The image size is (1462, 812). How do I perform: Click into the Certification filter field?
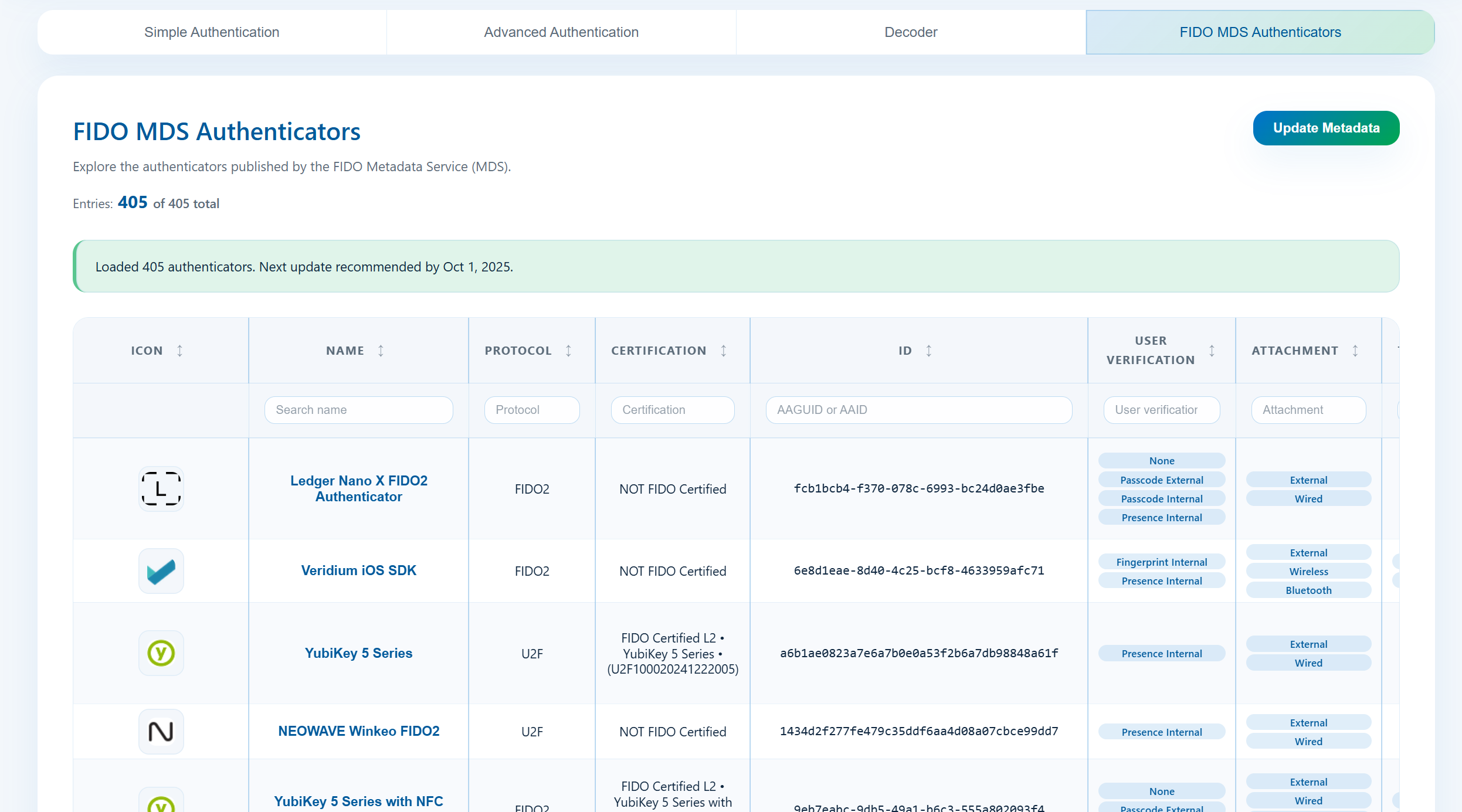(673, 410)
